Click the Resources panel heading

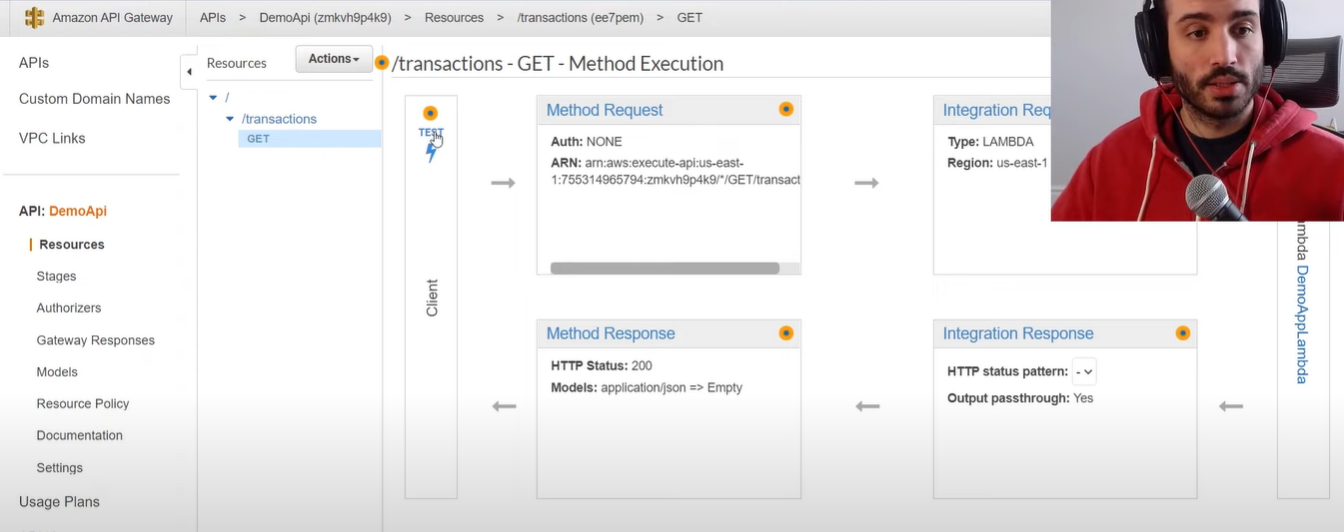(237, 63)
